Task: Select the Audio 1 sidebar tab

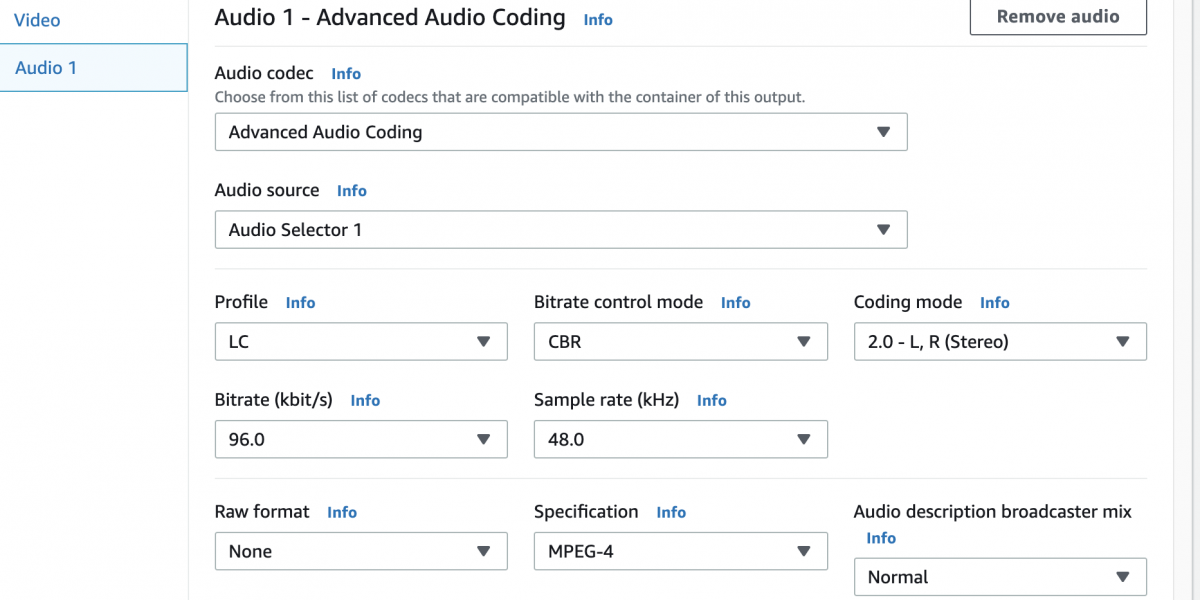Action: pyautogui.click(x=46, y=68)
